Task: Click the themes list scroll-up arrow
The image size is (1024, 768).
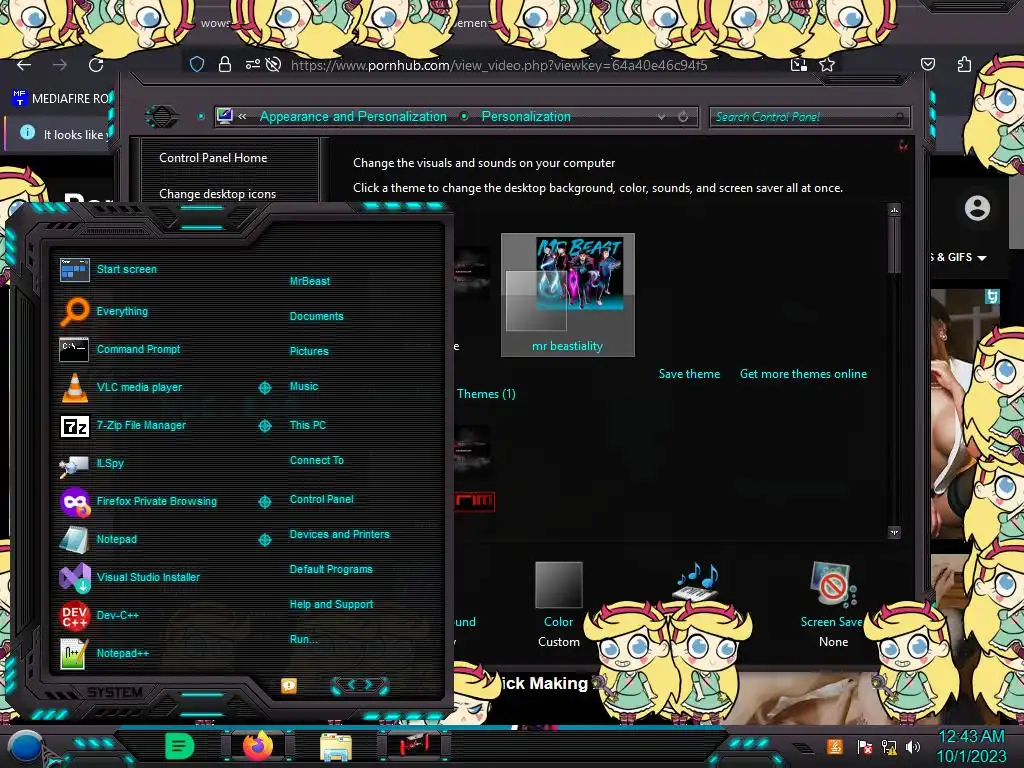Action: (x=895, y=210)
